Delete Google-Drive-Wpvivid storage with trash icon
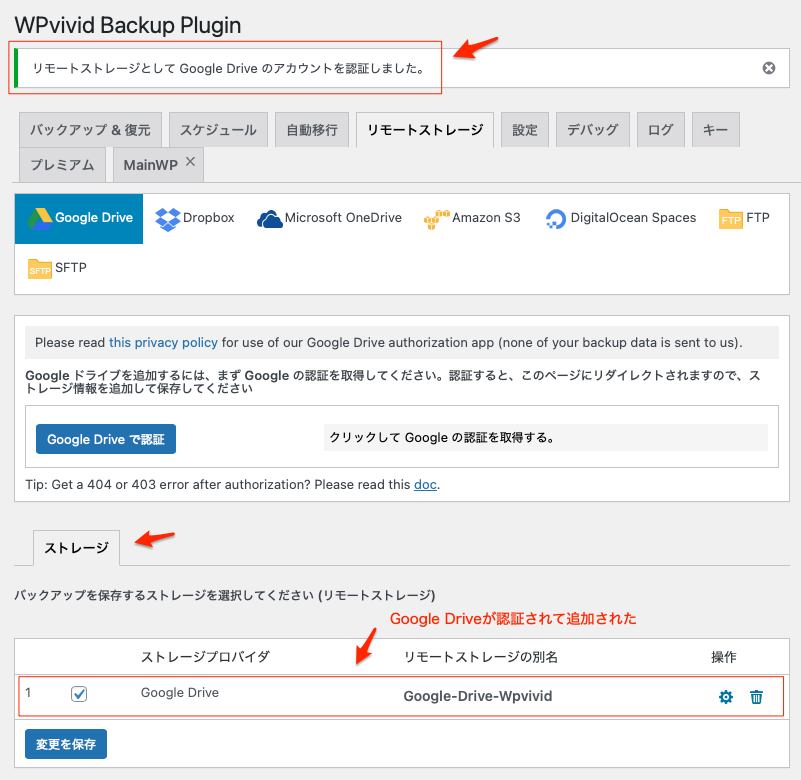Image resolution: width=801 pixels, height=780 pixels. click(x=756, y=697)
